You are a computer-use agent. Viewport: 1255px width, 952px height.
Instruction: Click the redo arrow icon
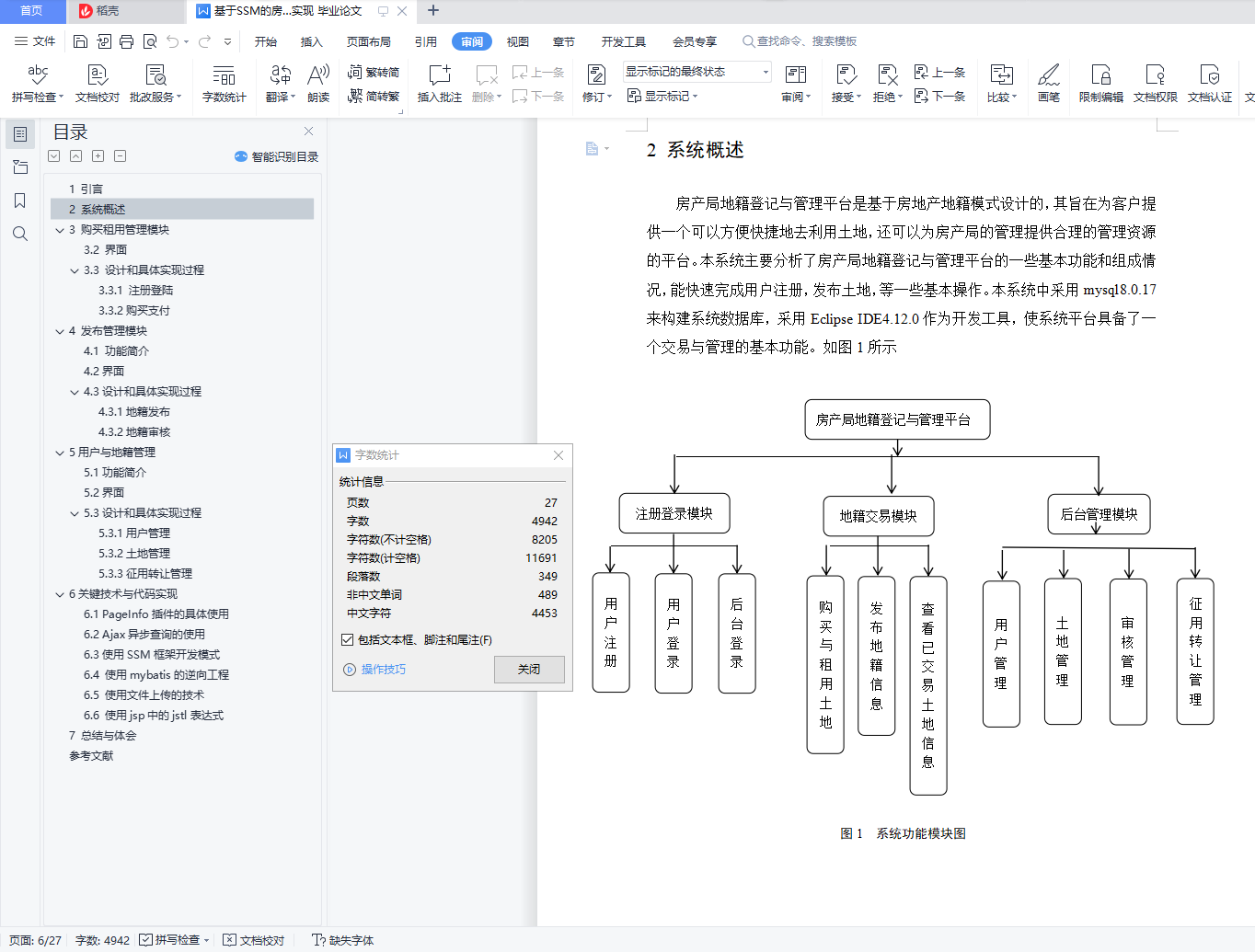point(204,41)
